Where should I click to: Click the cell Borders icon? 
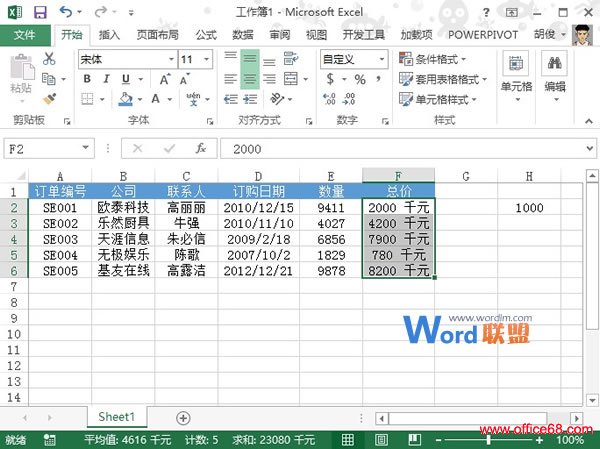[87, 99]
